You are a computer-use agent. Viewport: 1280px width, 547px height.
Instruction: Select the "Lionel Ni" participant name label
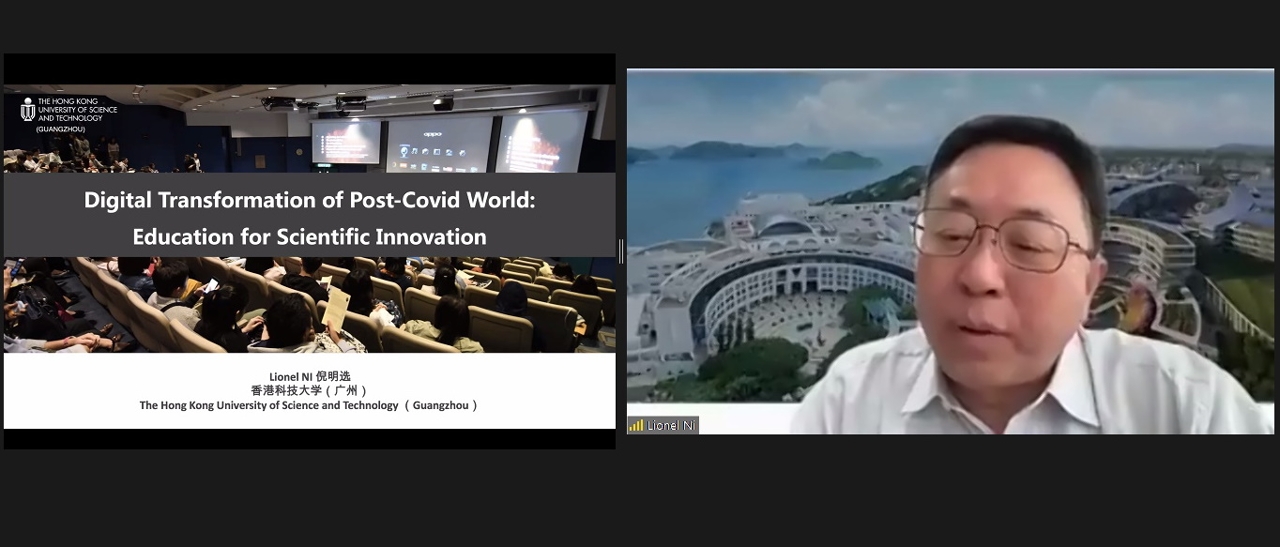[x=670, y=425]
